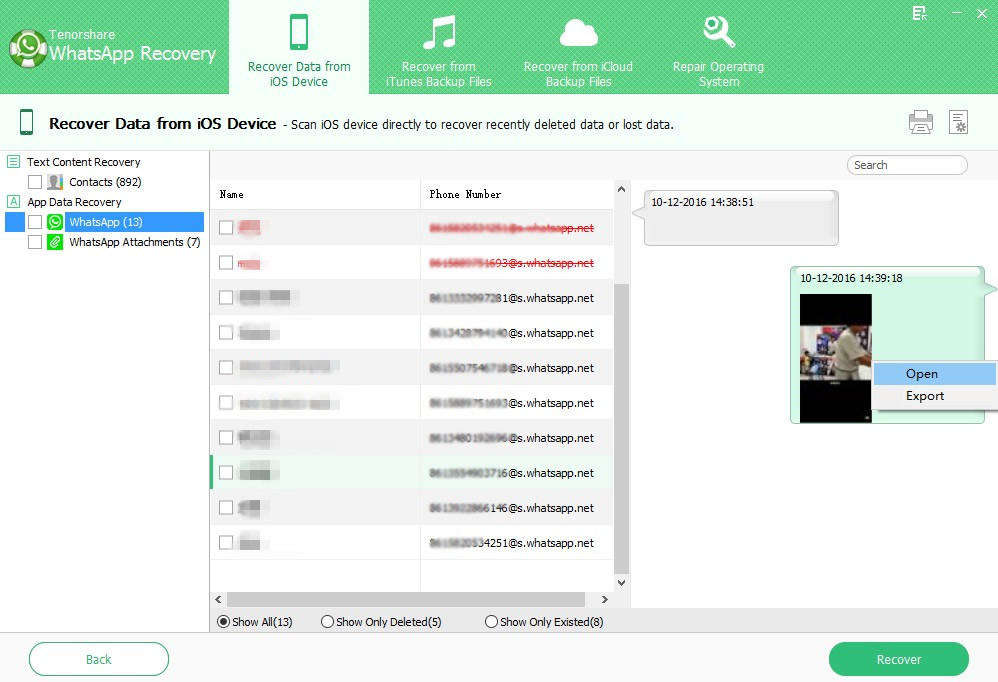Screen dimensions: 998x682
Task: Click the App Data Recovery category icon
Action: (13, 202)
